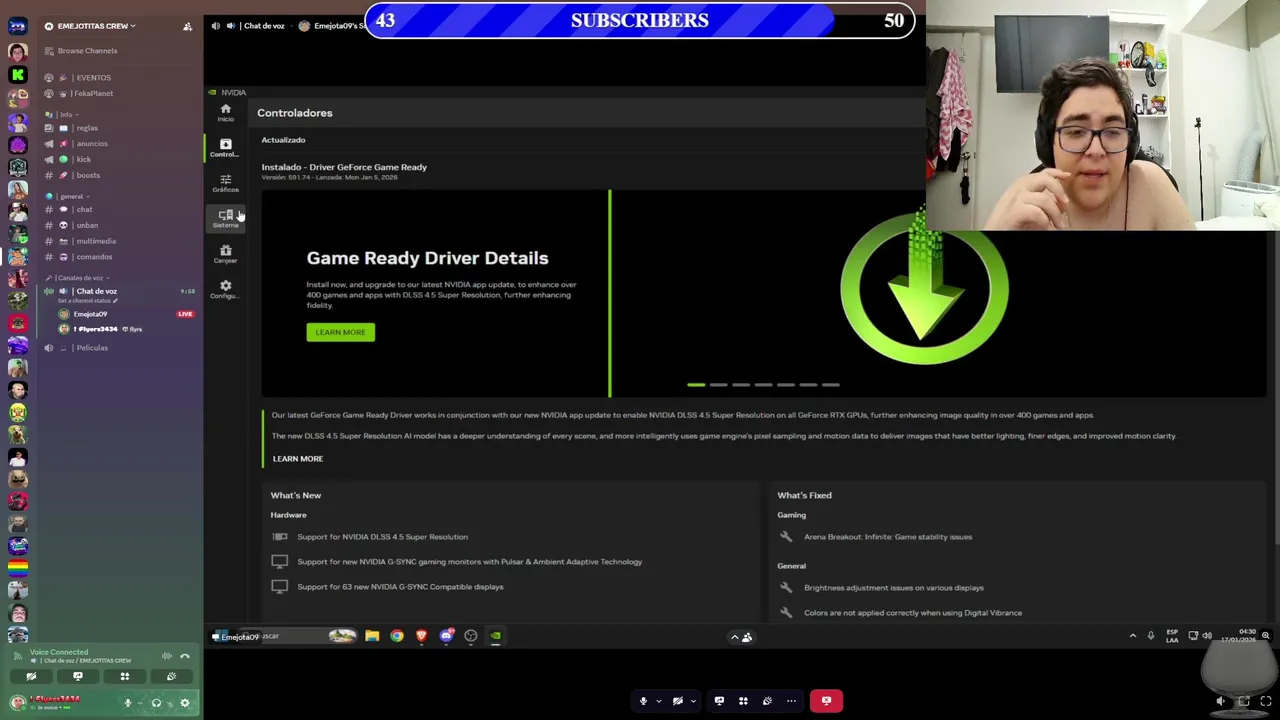Expand microphone options in call bar

tap(659, 701)
